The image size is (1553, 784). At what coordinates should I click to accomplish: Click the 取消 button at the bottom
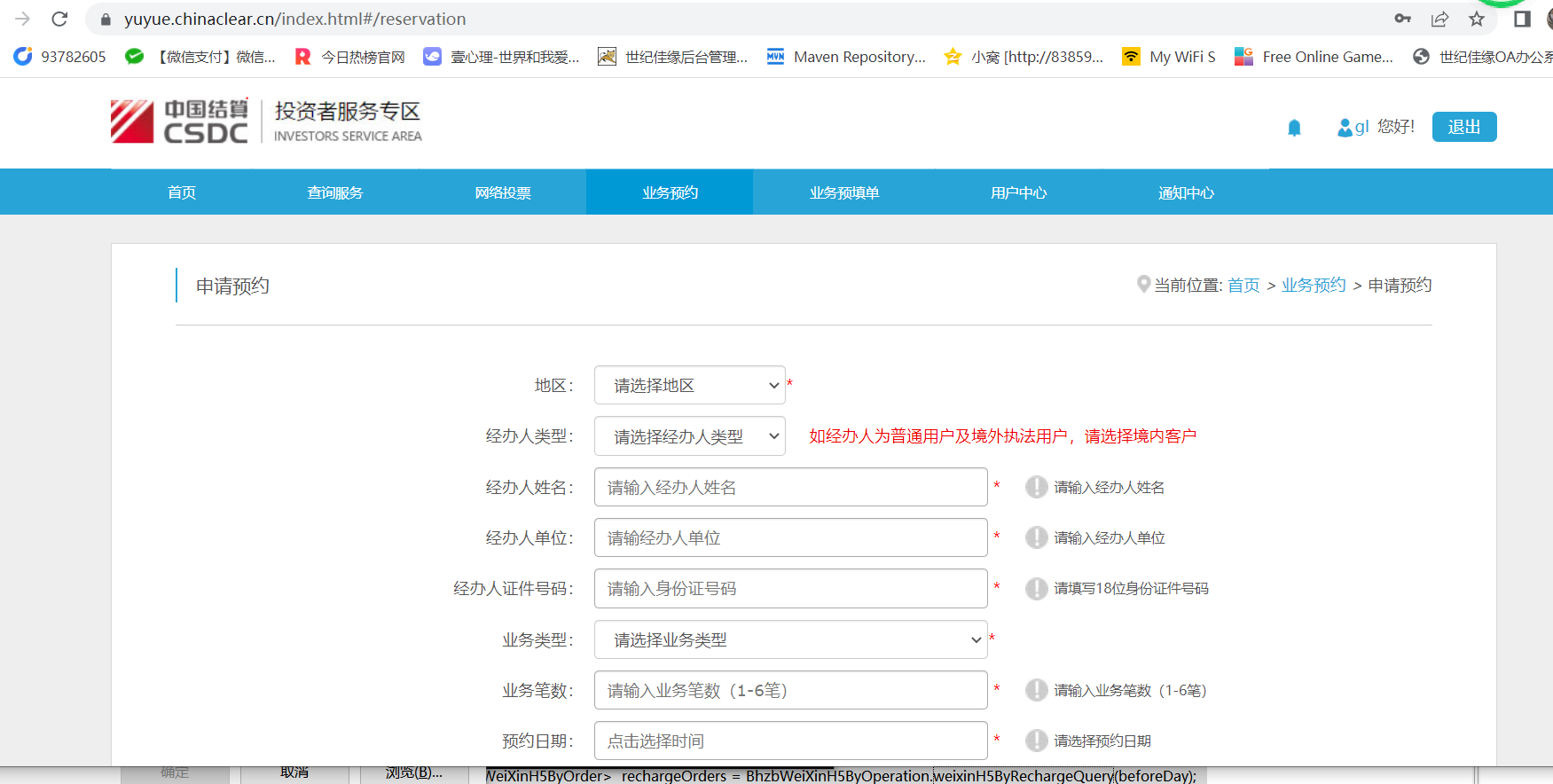pyautogui.click(x=294, y=773)
